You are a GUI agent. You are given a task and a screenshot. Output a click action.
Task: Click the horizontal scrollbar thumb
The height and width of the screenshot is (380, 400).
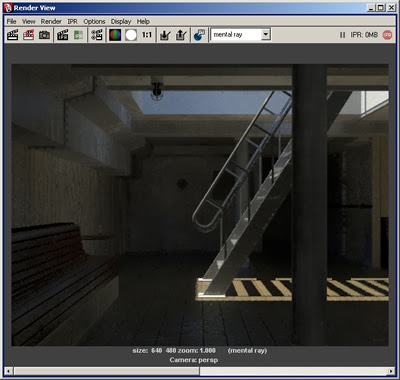click(107, 371)
